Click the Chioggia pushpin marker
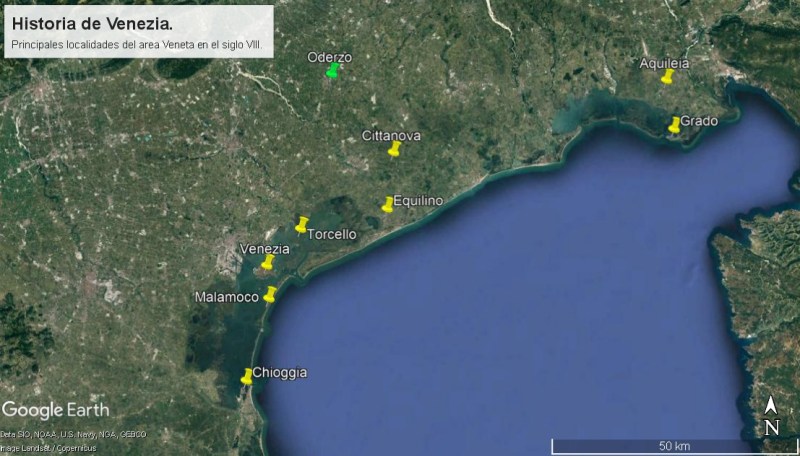 click(x=247, y=376)
